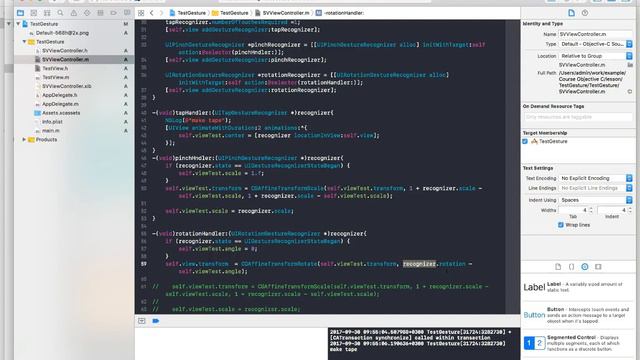Collapse the TestGesture project root
This screenshot has height=360, width=640.
coord(18,24)
